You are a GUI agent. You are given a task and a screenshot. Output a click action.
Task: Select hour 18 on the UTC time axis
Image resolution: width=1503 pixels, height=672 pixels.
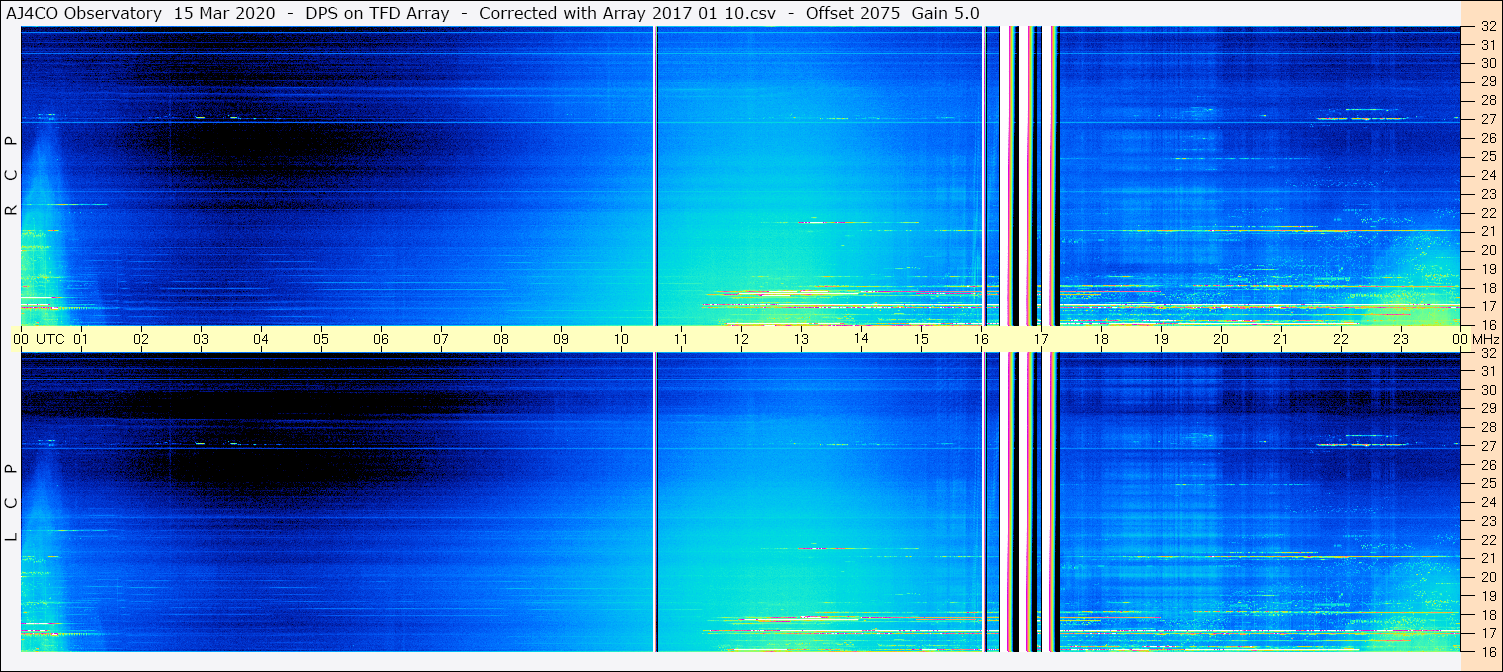(x=1101, y=339)
